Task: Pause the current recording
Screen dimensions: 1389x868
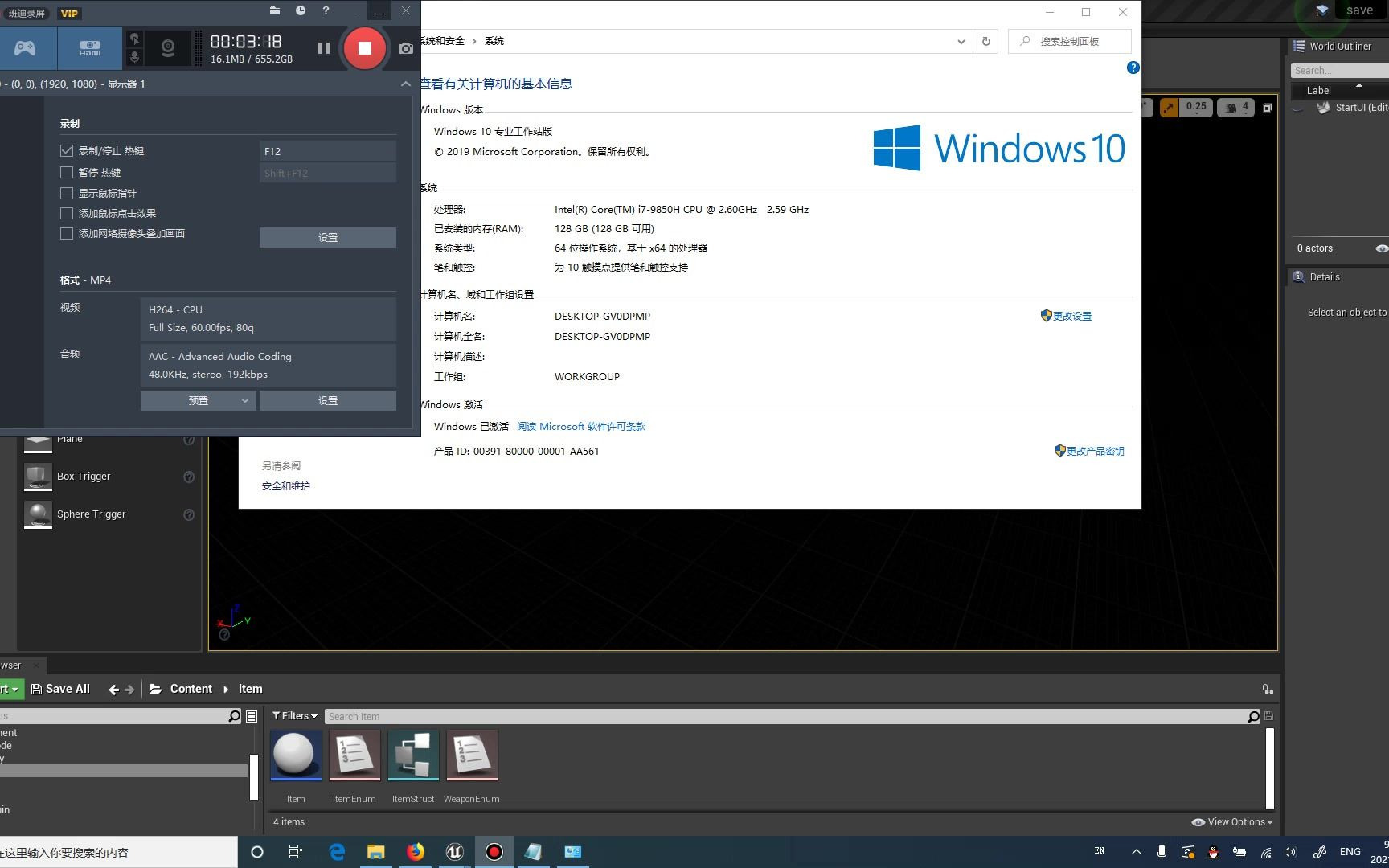Action: pyautogui.click(x=324, y=48)
